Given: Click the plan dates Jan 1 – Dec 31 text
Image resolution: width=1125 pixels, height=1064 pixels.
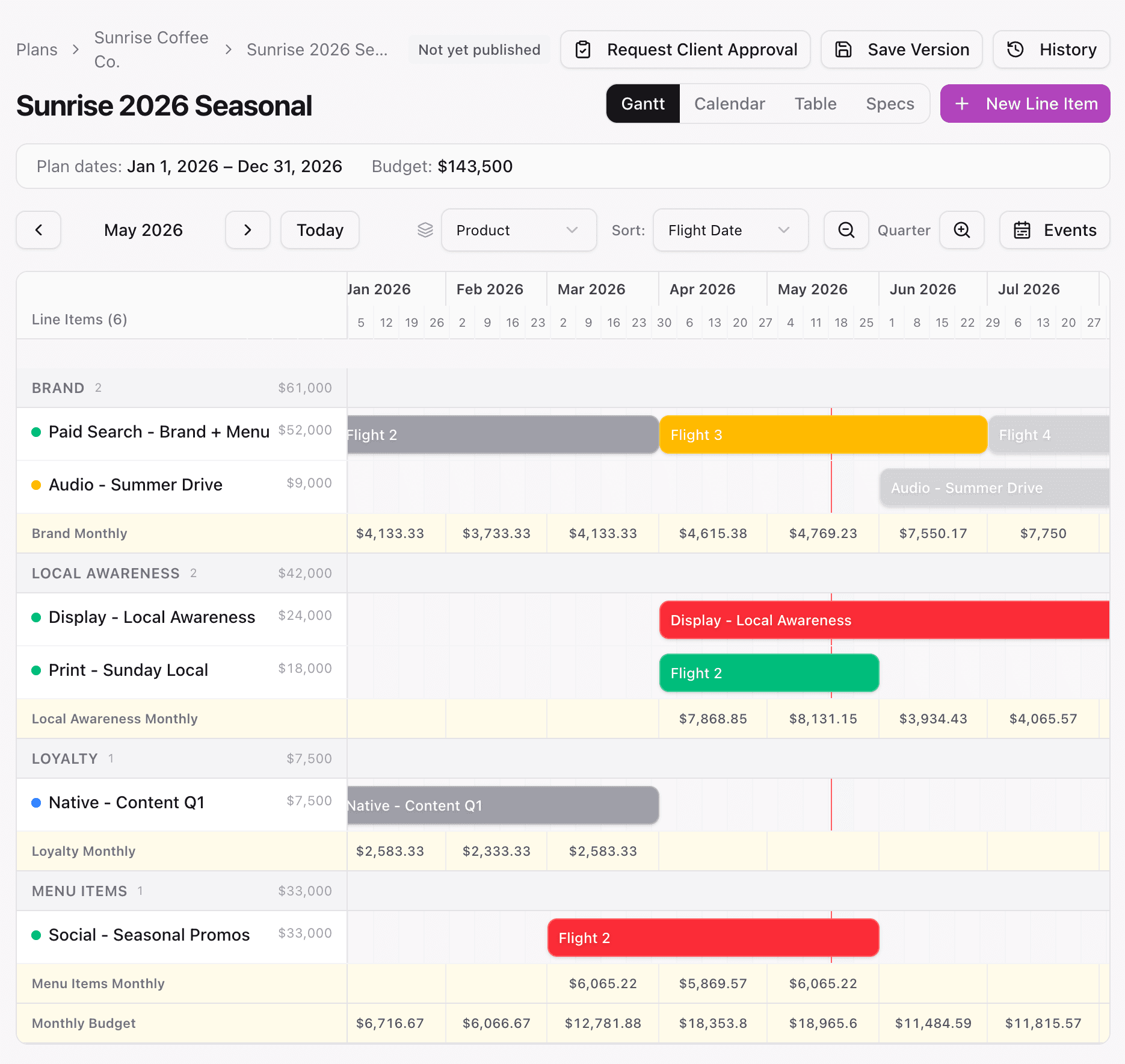Looking at the screenshot, I should [235, 166].
